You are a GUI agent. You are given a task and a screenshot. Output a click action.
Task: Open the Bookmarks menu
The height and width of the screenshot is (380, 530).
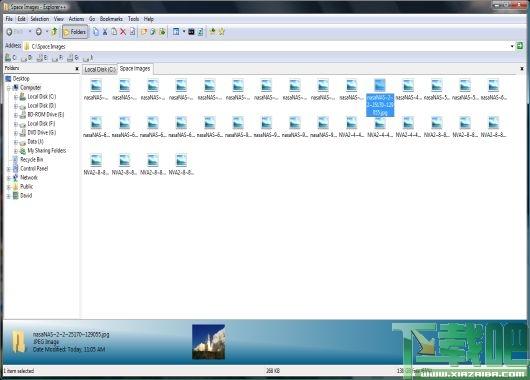point(111,19)
